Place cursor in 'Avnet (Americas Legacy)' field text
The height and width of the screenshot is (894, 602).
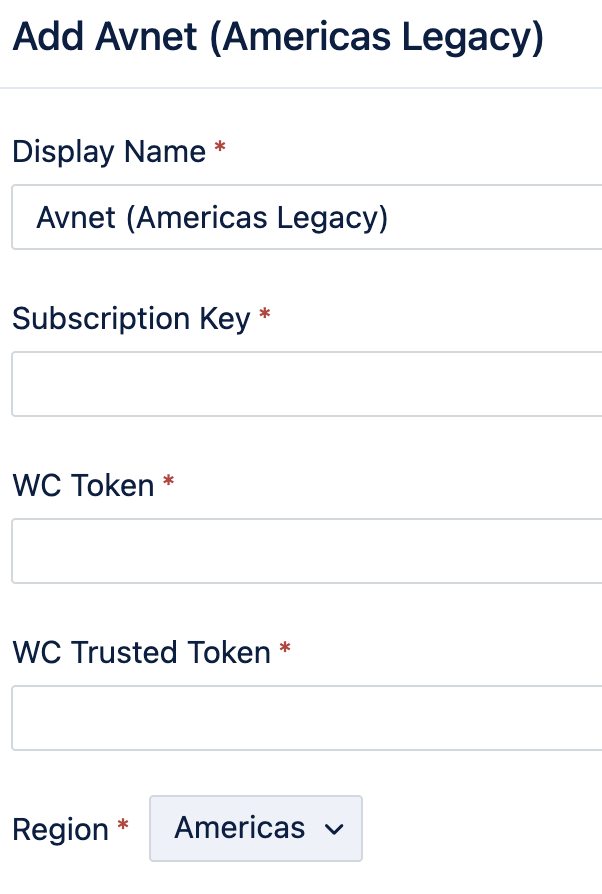point(212,217)
